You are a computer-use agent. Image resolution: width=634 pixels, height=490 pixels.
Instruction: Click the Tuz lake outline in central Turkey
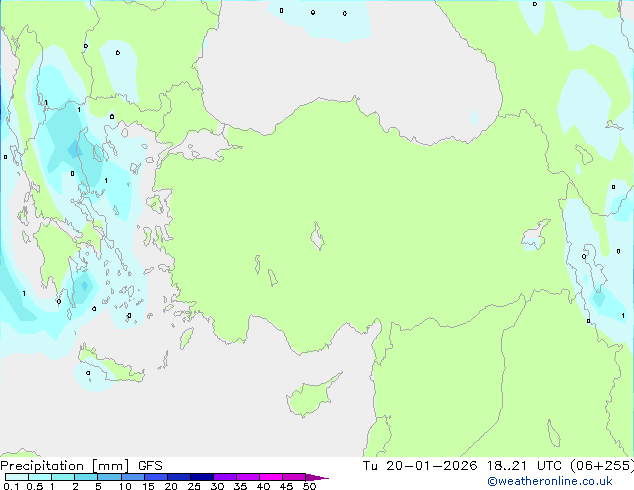317,236
